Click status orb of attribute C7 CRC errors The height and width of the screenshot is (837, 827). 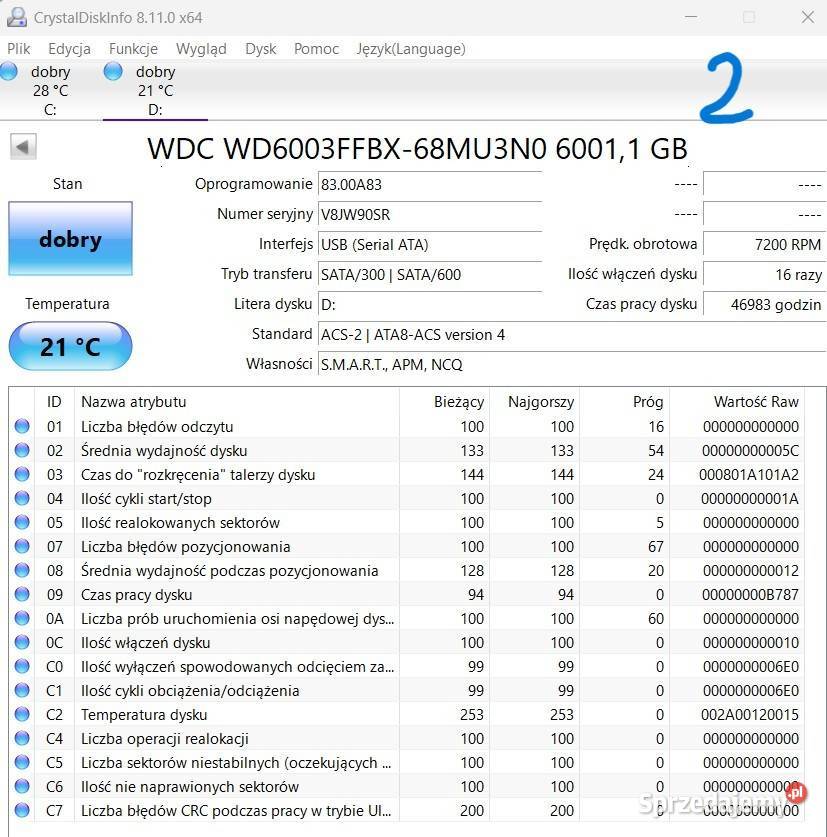point(22,810)
